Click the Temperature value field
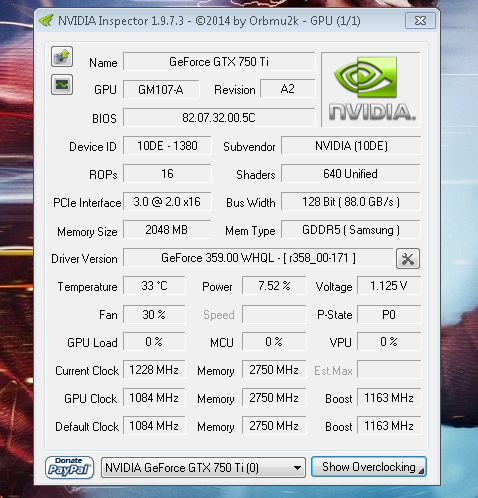The height and width of the screenshot is (498, 478). coord(154,286)
